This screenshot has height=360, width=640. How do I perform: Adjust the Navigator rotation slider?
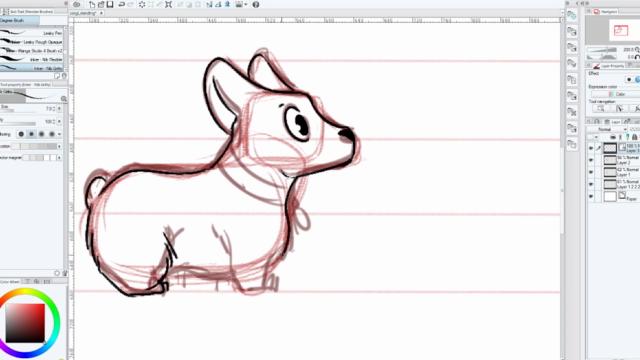click(602, 57)
